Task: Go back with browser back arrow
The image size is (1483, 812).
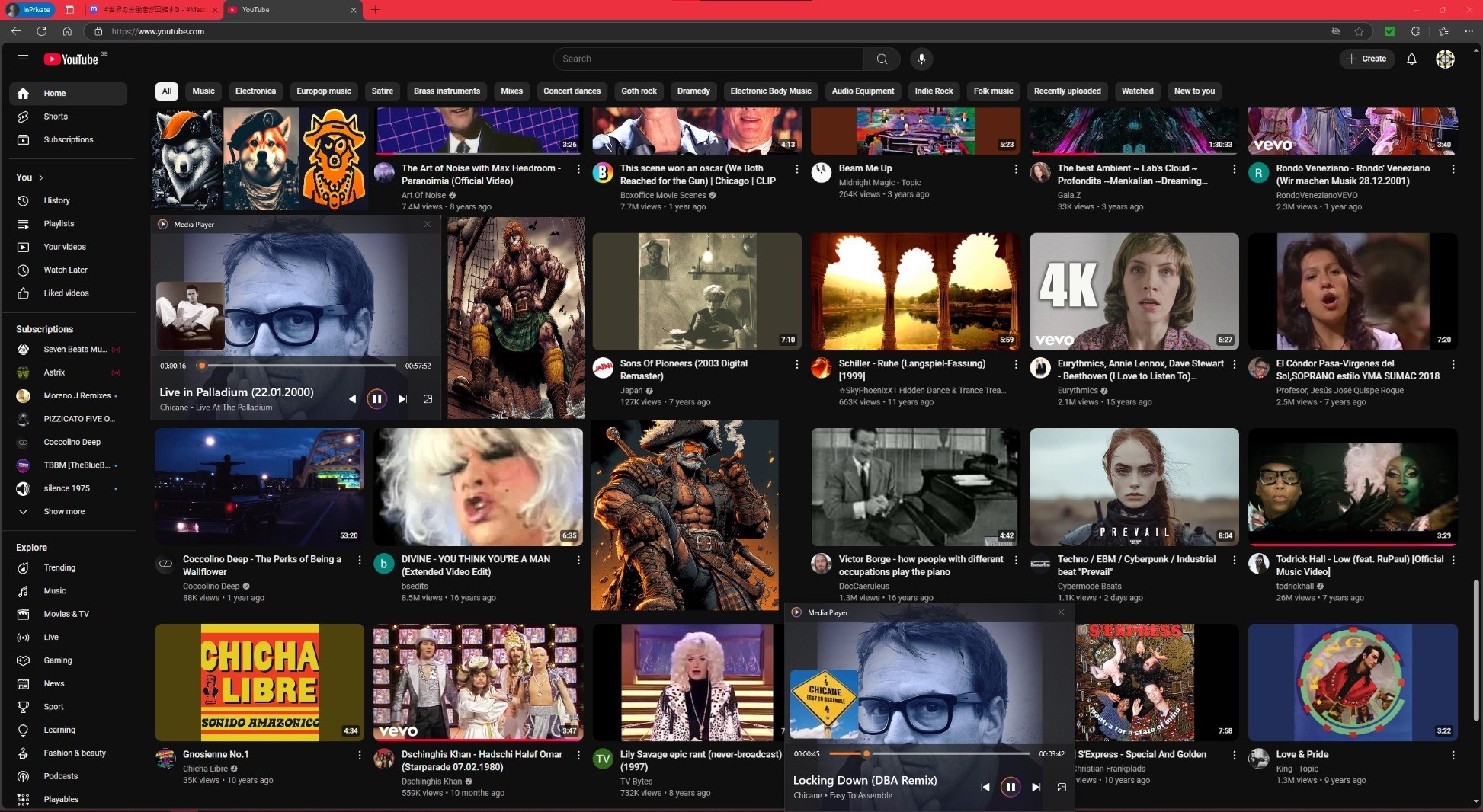Action: point(16,31)
